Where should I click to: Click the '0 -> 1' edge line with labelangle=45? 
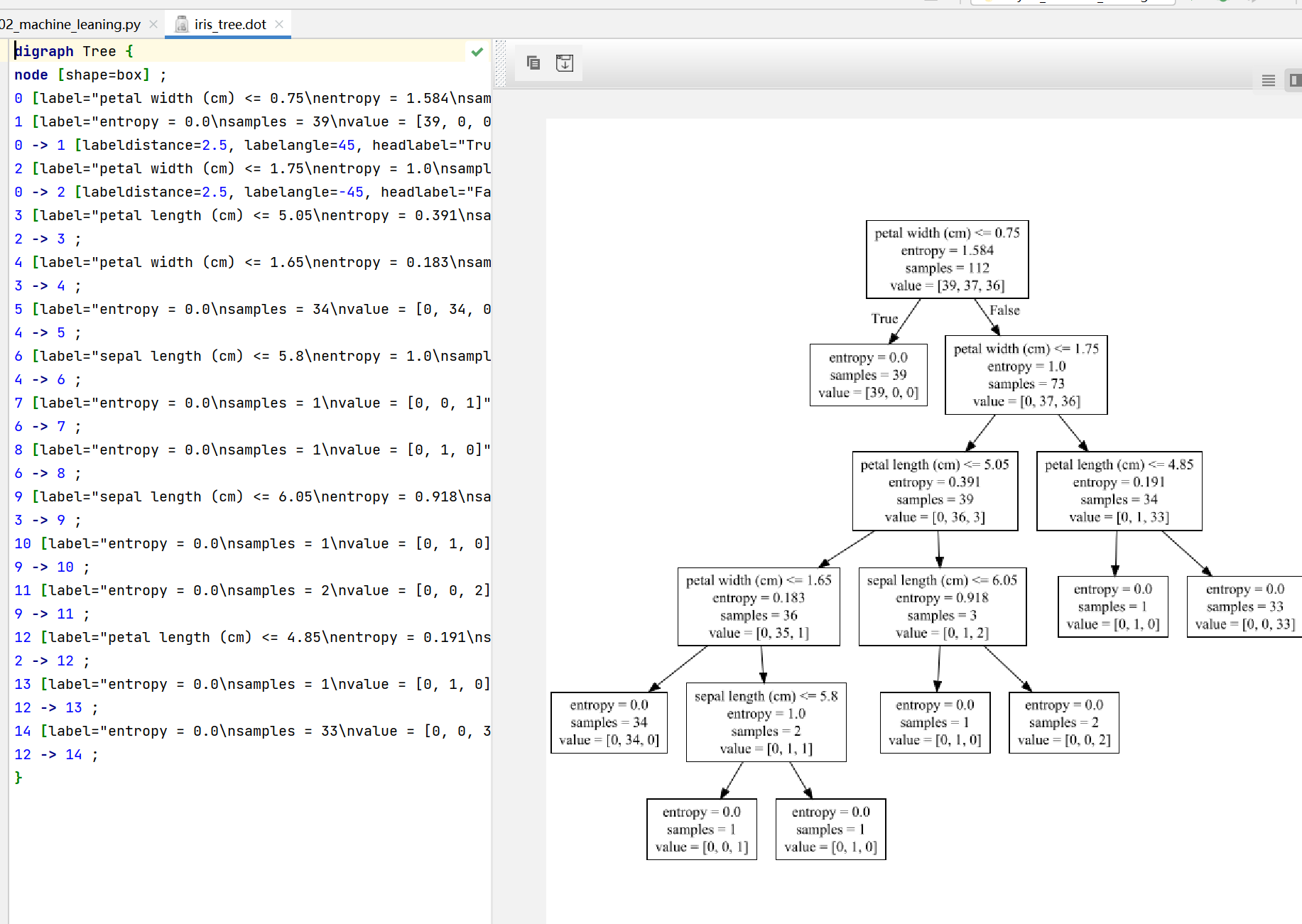click(253, 145)
